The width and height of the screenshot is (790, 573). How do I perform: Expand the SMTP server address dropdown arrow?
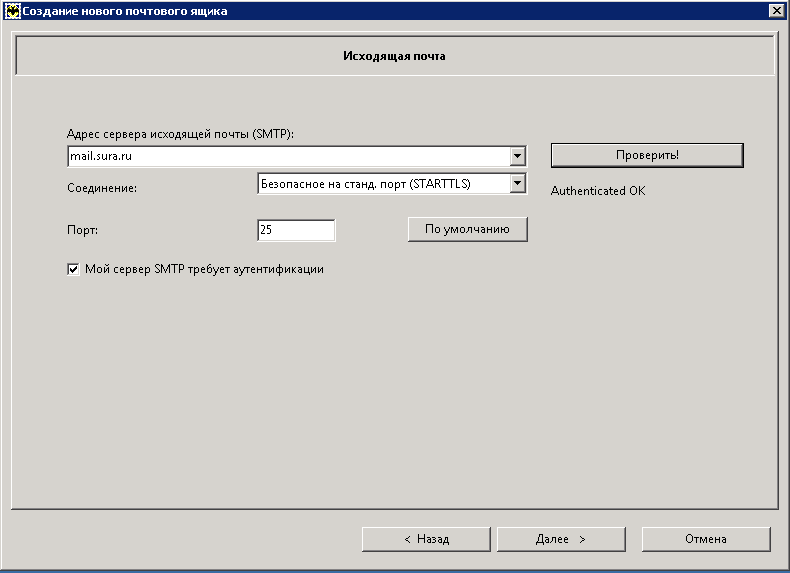(517, 156)
